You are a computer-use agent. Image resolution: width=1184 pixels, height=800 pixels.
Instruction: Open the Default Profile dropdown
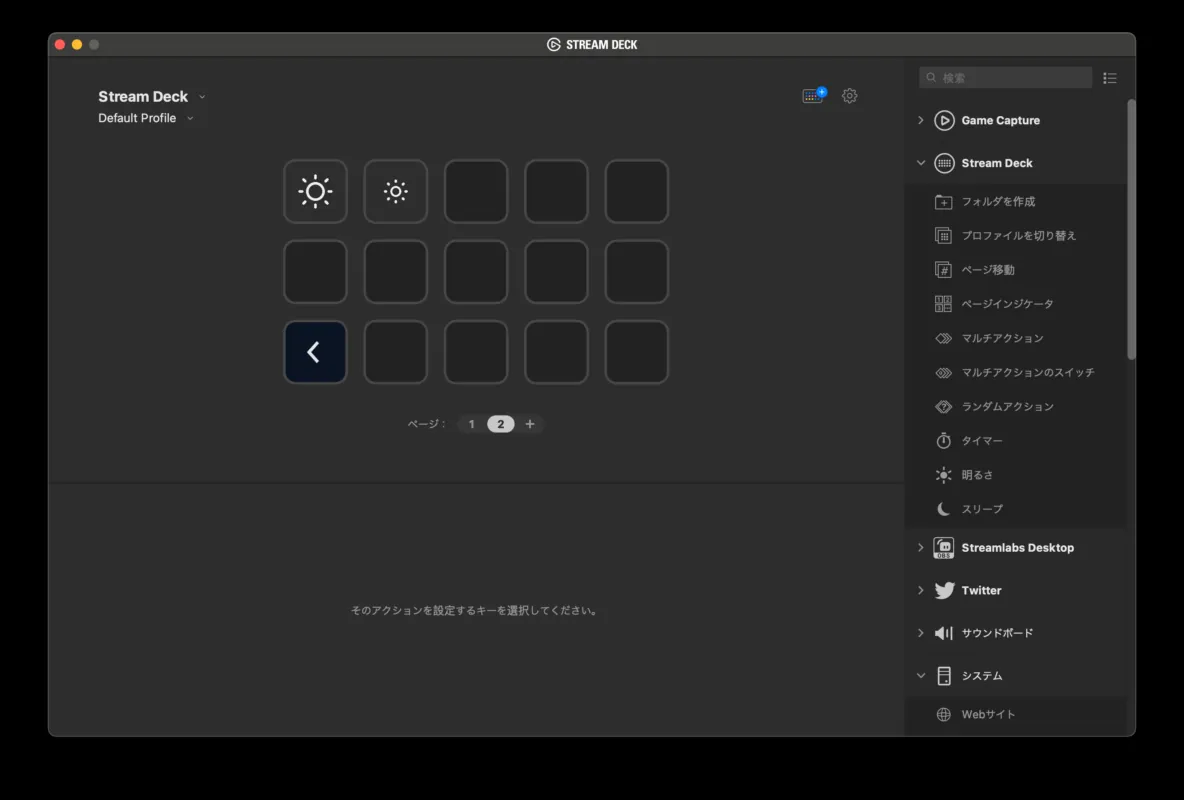coord(146,118)
